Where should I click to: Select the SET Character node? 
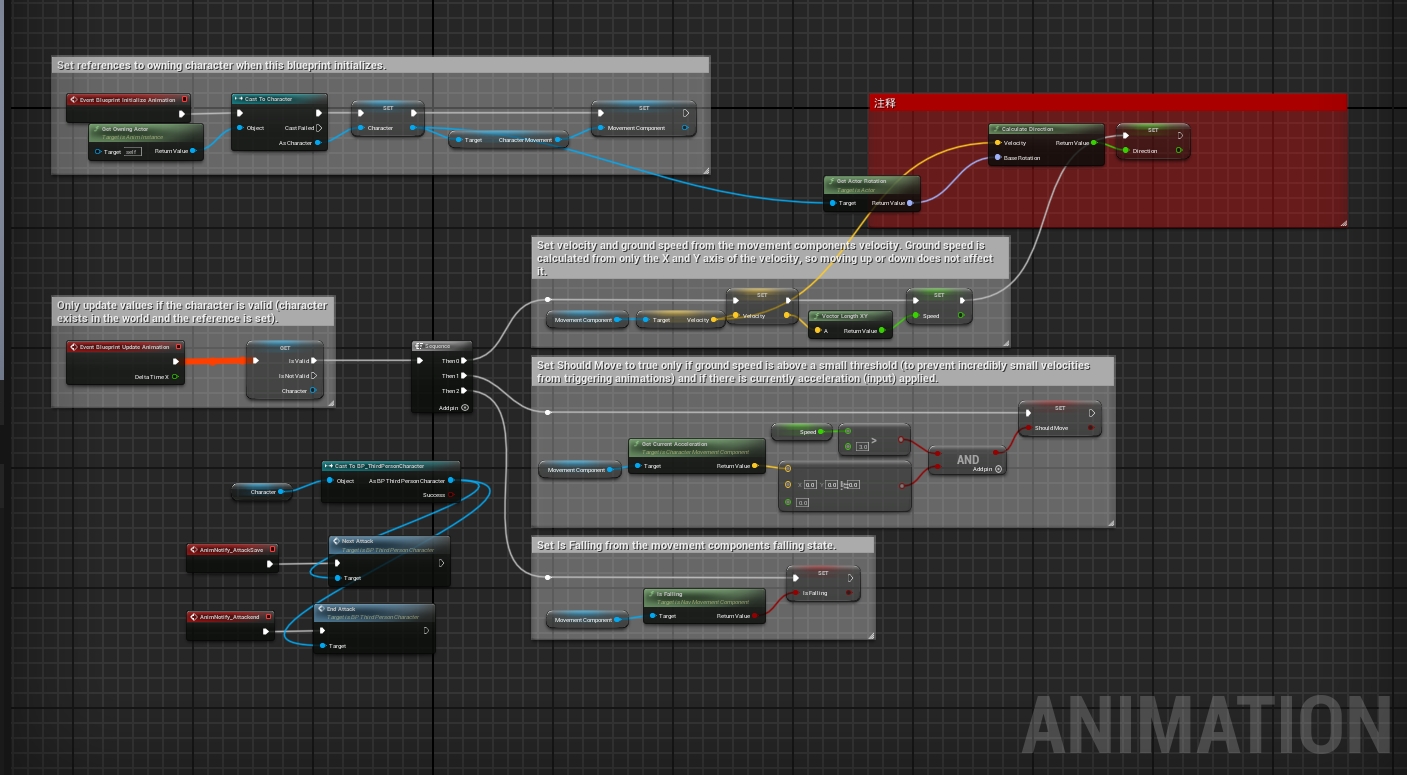tap(387, 119)
